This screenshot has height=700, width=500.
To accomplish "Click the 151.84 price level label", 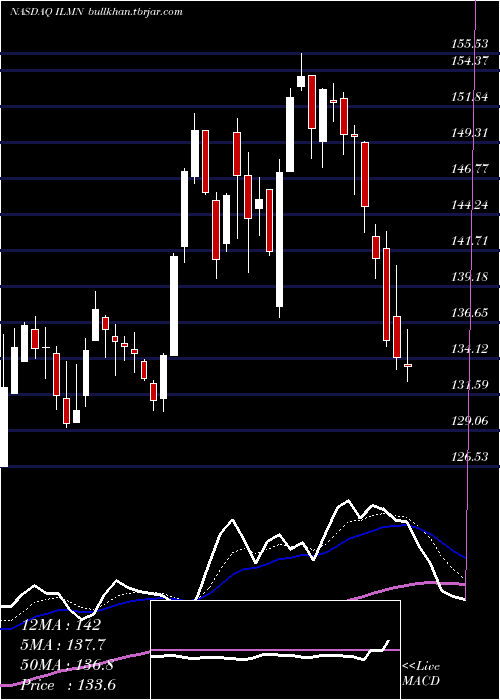I will point(469,97).
